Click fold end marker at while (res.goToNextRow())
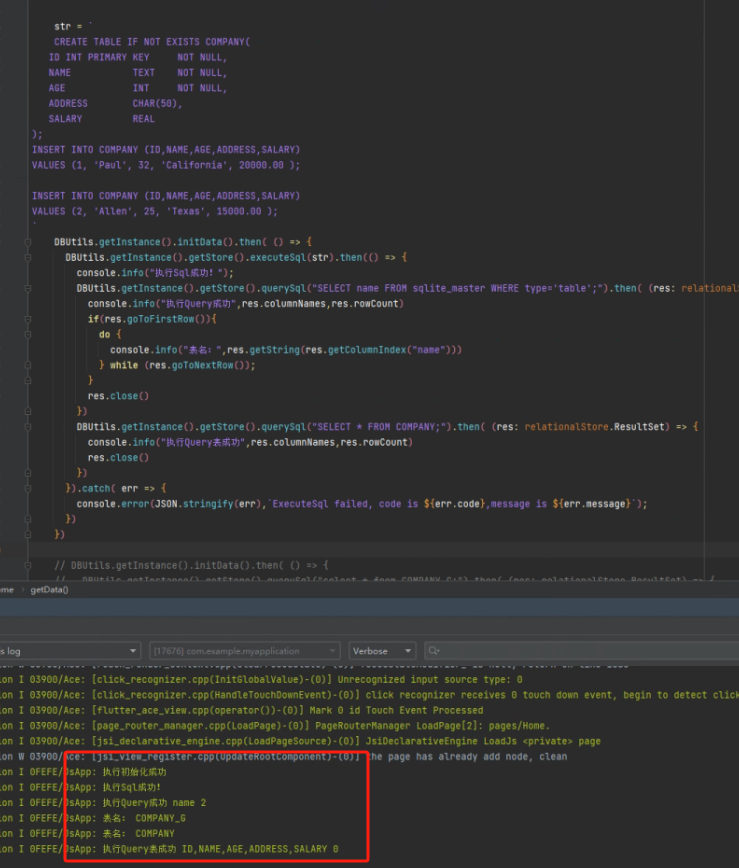 (x=28, y=365)
